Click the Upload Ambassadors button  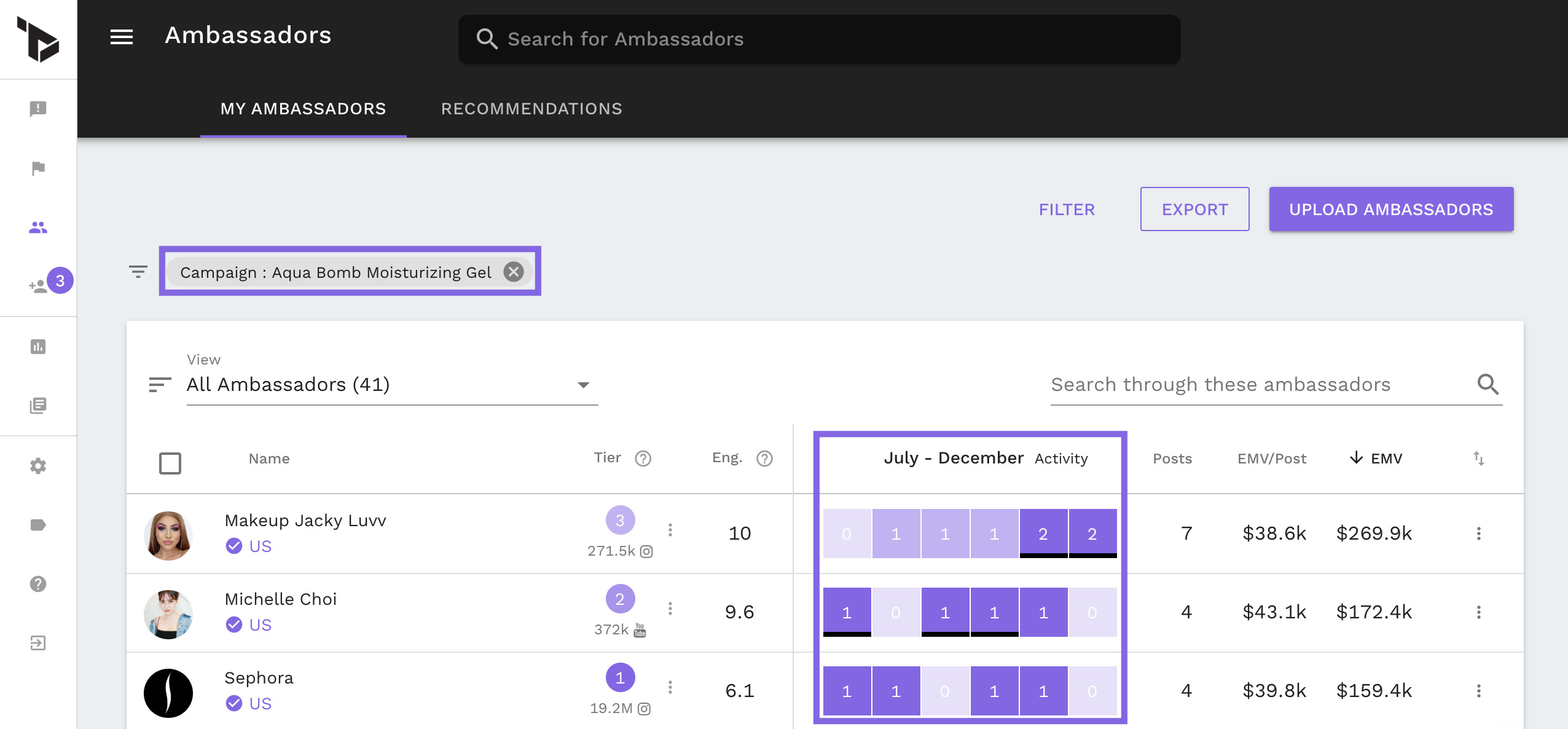pos(1391,210)
